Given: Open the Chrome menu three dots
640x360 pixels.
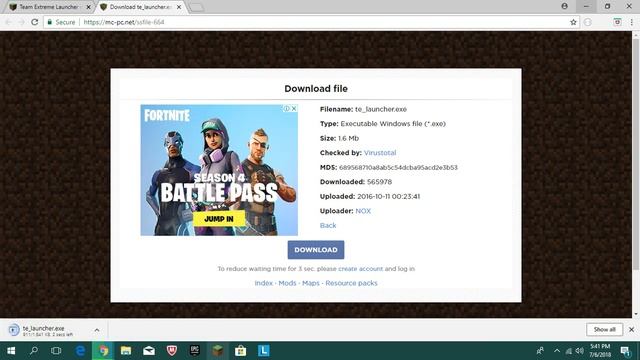Looking at the screenshot, I should point(632,22).
